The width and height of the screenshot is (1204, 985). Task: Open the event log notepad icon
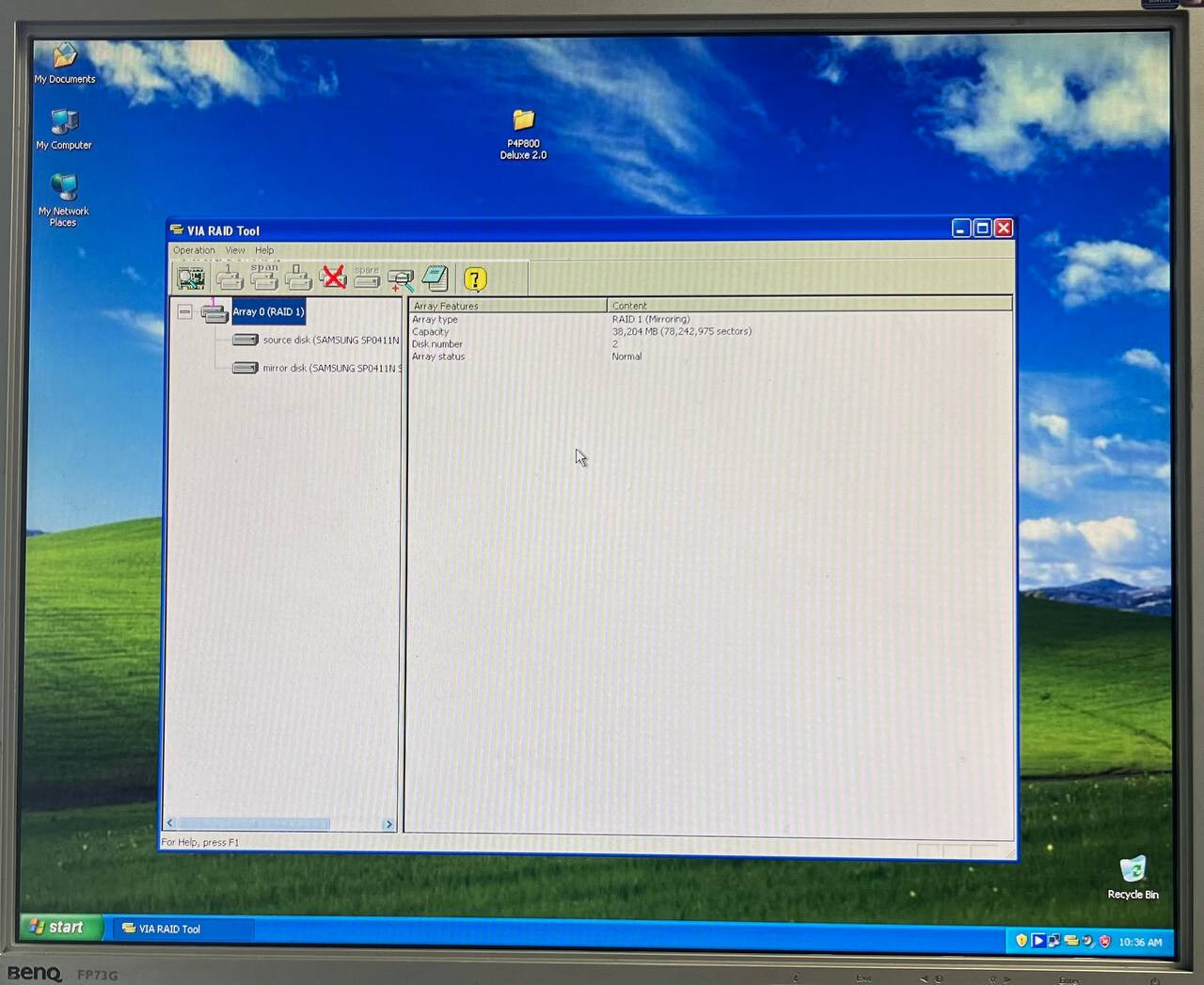(435, 278)
